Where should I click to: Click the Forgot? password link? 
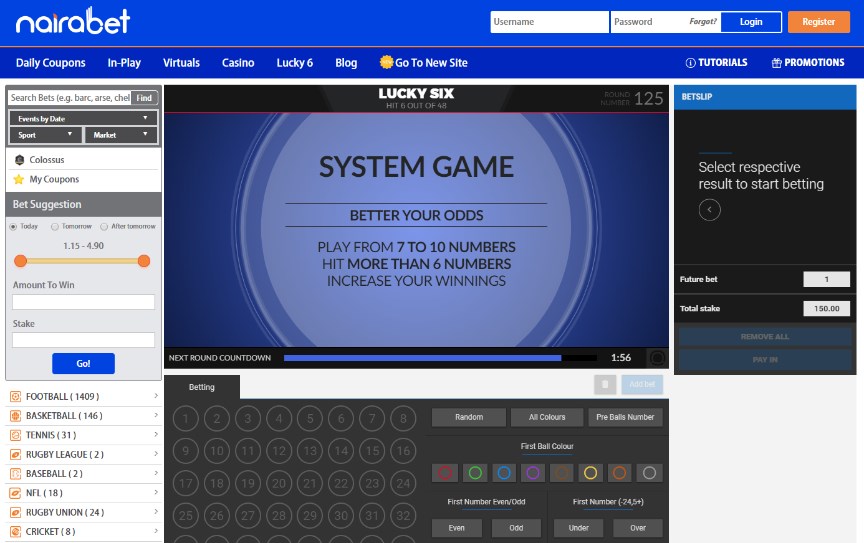pos(703,21)
